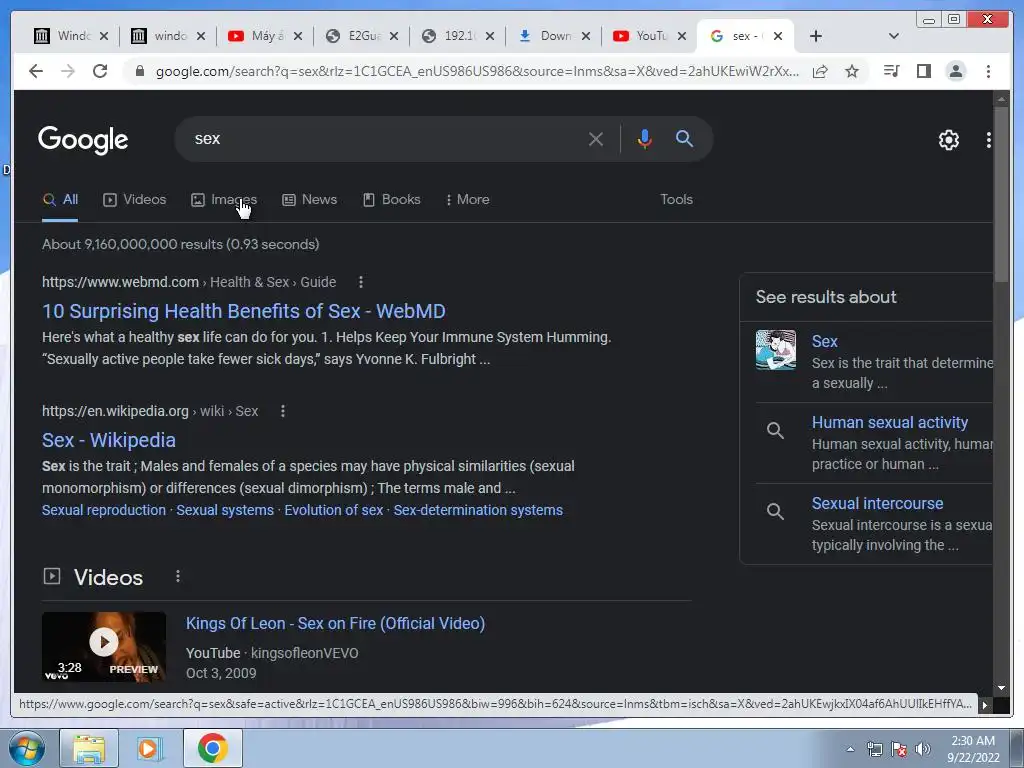Open Wikipedia result options menu
Viewport: 1024px width, 768px height.
click(283, 411)
